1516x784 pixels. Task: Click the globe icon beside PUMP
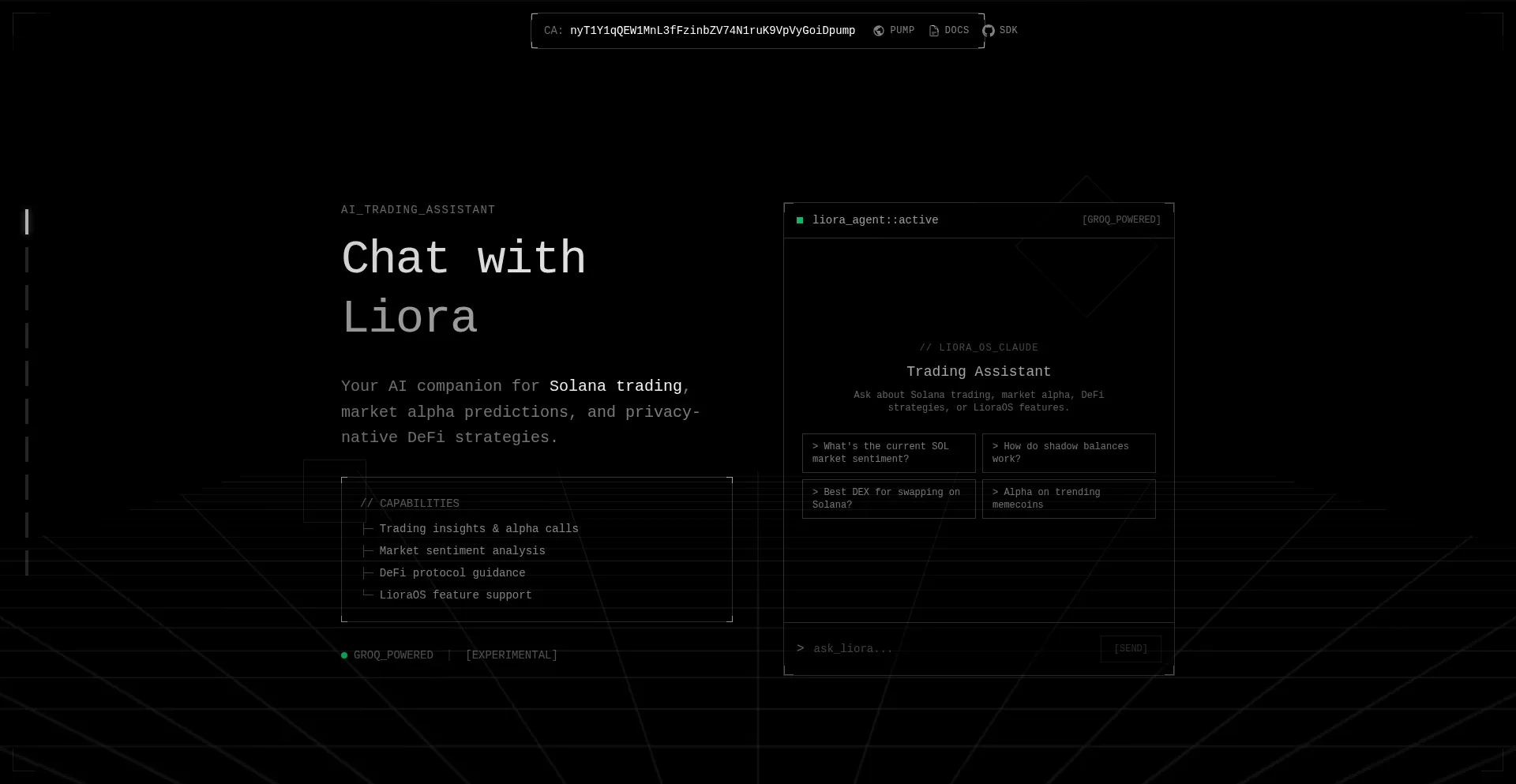pos(878,31)
